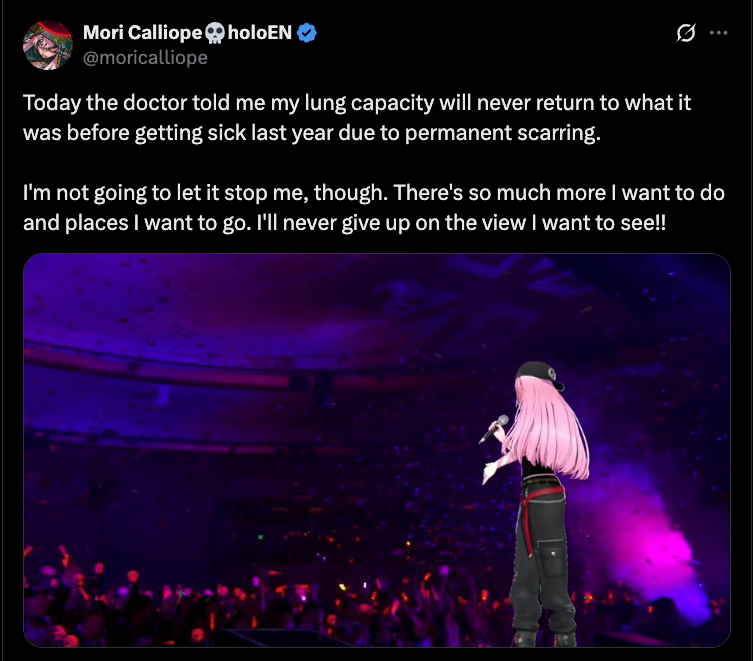Click the Mori Calliope display name

[142, 33]
